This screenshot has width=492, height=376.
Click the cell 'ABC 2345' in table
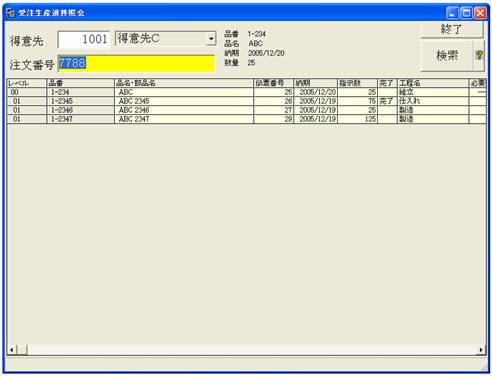coord(184,101)
